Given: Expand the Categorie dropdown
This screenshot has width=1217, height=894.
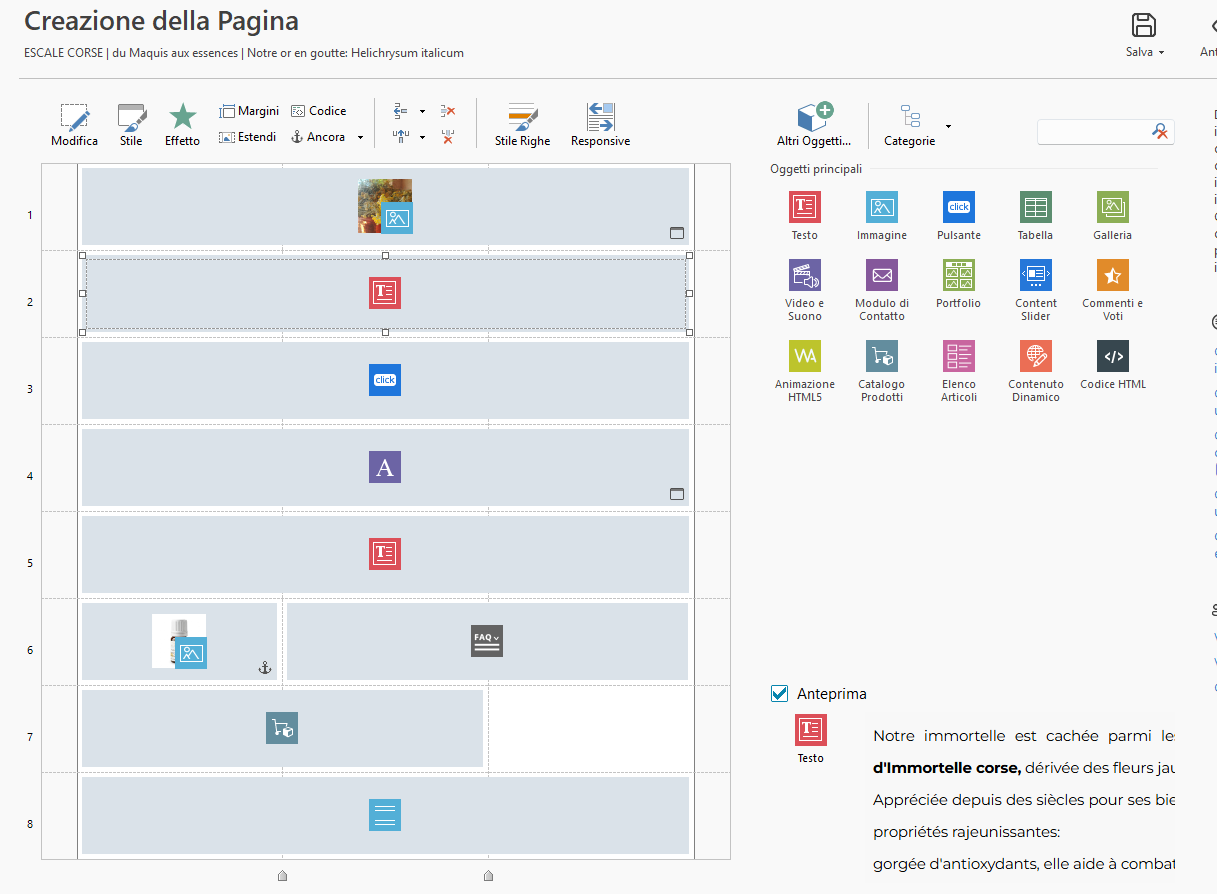Looking at the screenshot, I should point(948,126).
